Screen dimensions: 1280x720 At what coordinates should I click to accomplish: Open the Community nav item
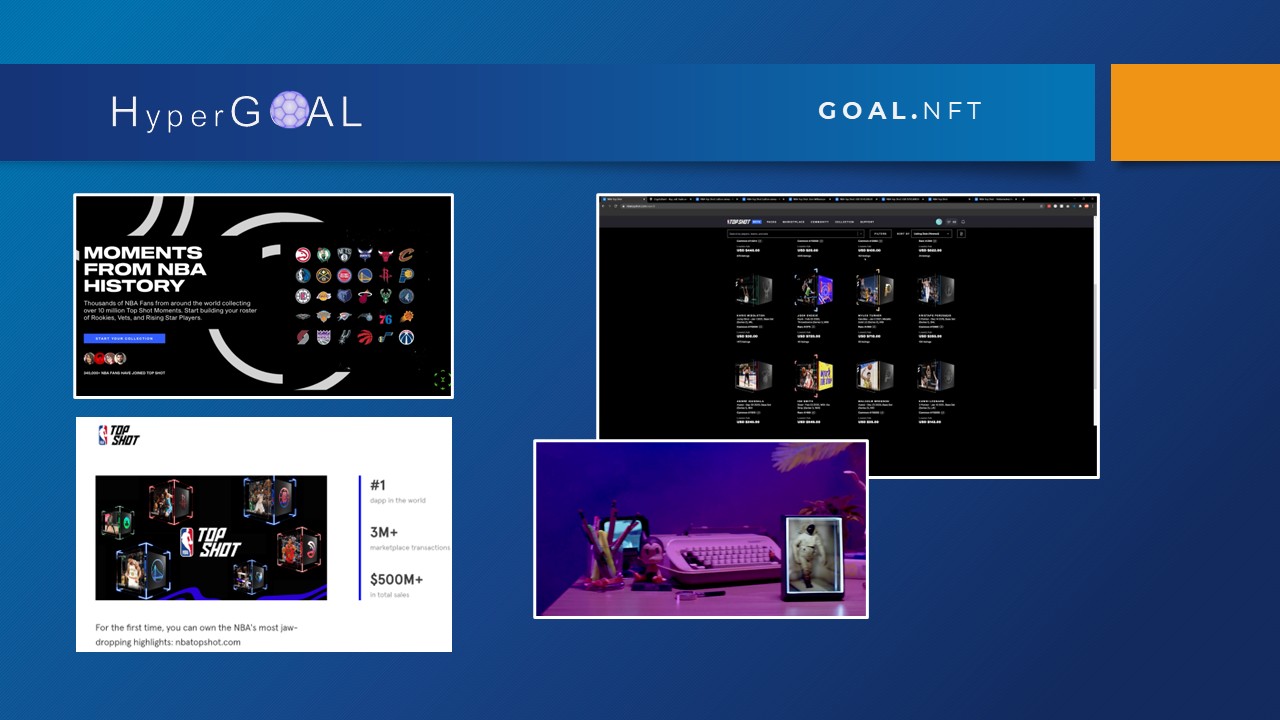[x=819, y=221]
